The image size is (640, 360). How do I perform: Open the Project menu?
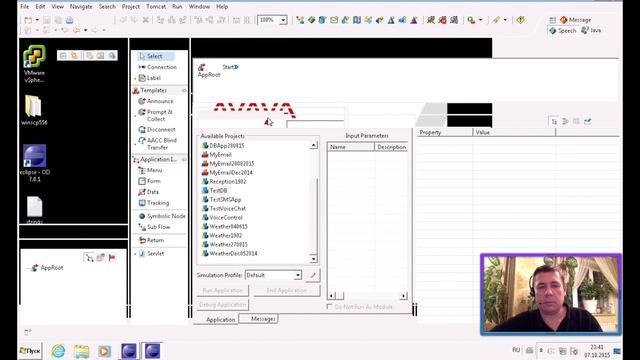point(131,7)
